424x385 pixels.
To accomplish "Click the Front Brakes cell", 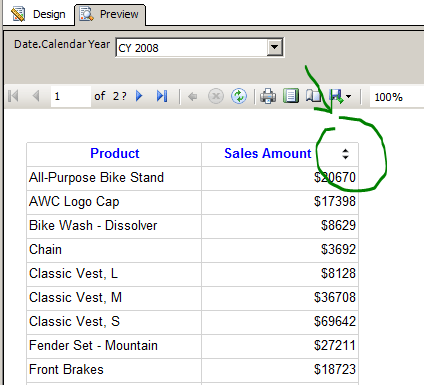I will point(114,370).
